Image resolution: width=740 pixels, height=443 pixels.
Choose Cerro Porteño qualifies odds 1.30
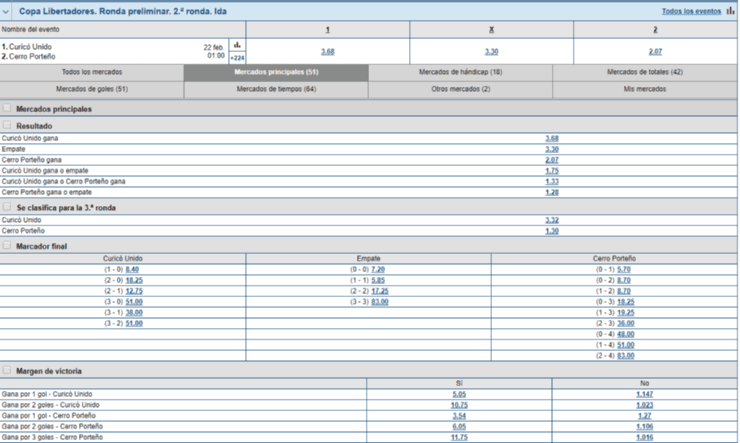[552, 231]
